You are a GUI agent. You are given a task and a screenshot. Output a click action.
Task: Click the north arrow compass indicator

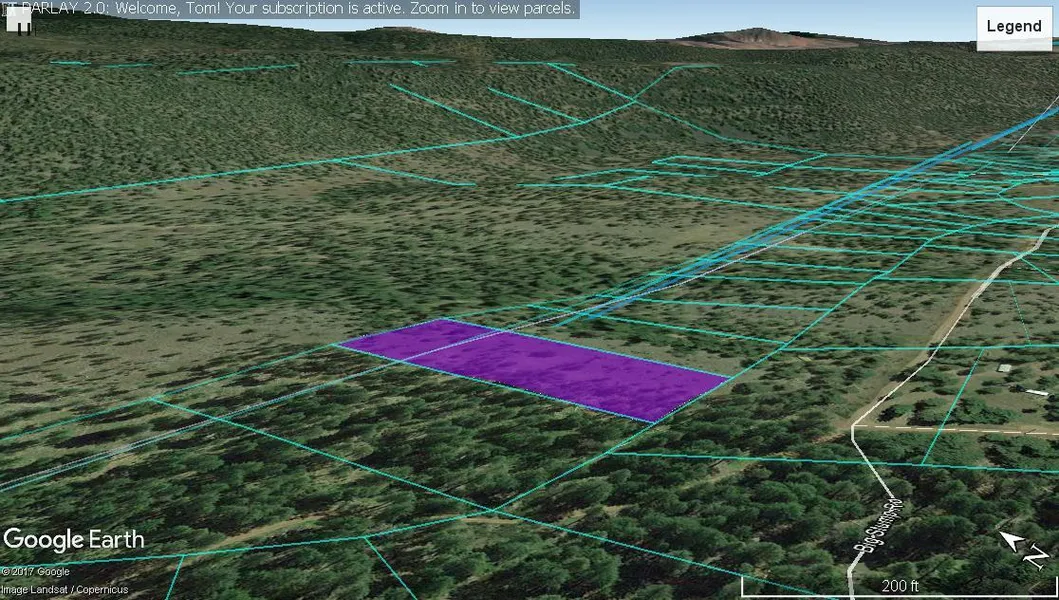[1025, 548]
